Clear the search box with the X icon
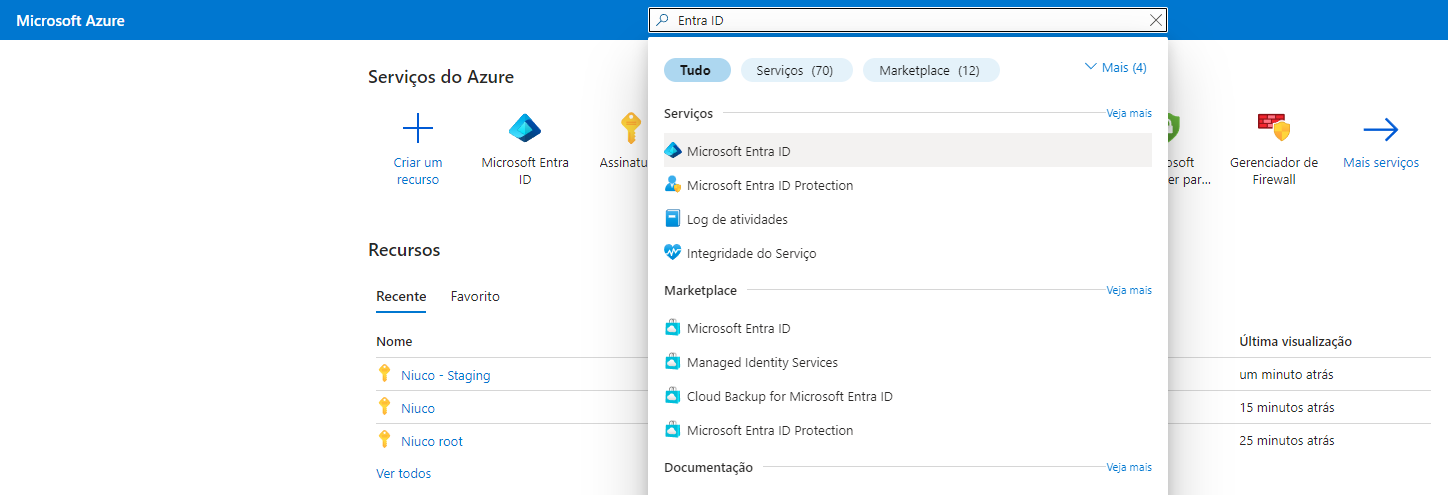Viewport: 1448px width, 495px height. pyautogui.click(x=1156, y=20)
